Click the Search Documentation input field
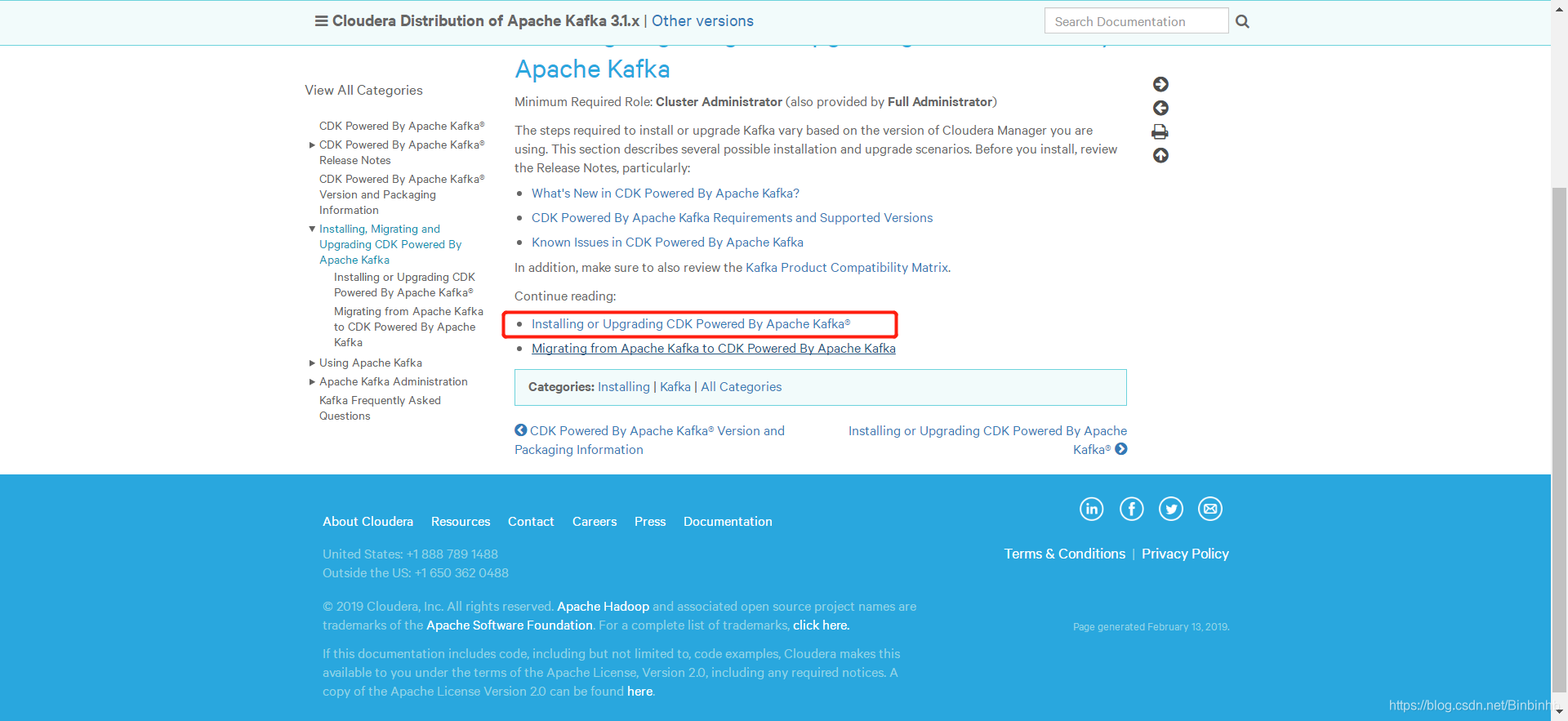Viewport: 1568px width, 721px height. 1136,21
